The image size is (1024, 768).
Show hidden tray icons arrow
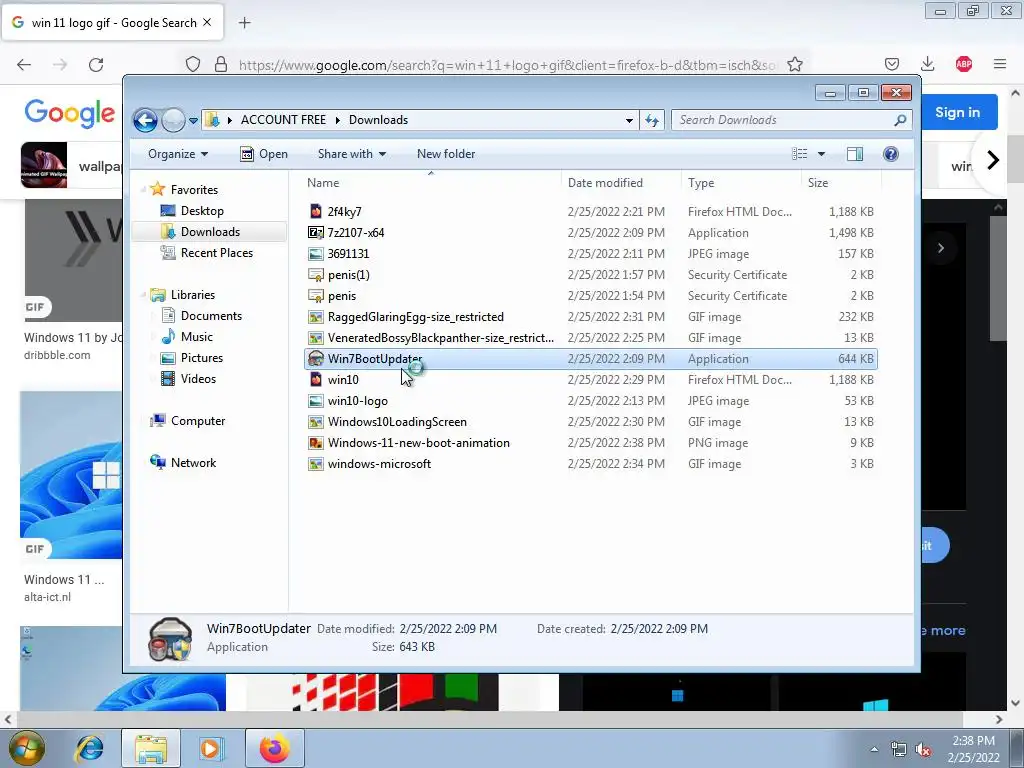[x=874, y=749]
